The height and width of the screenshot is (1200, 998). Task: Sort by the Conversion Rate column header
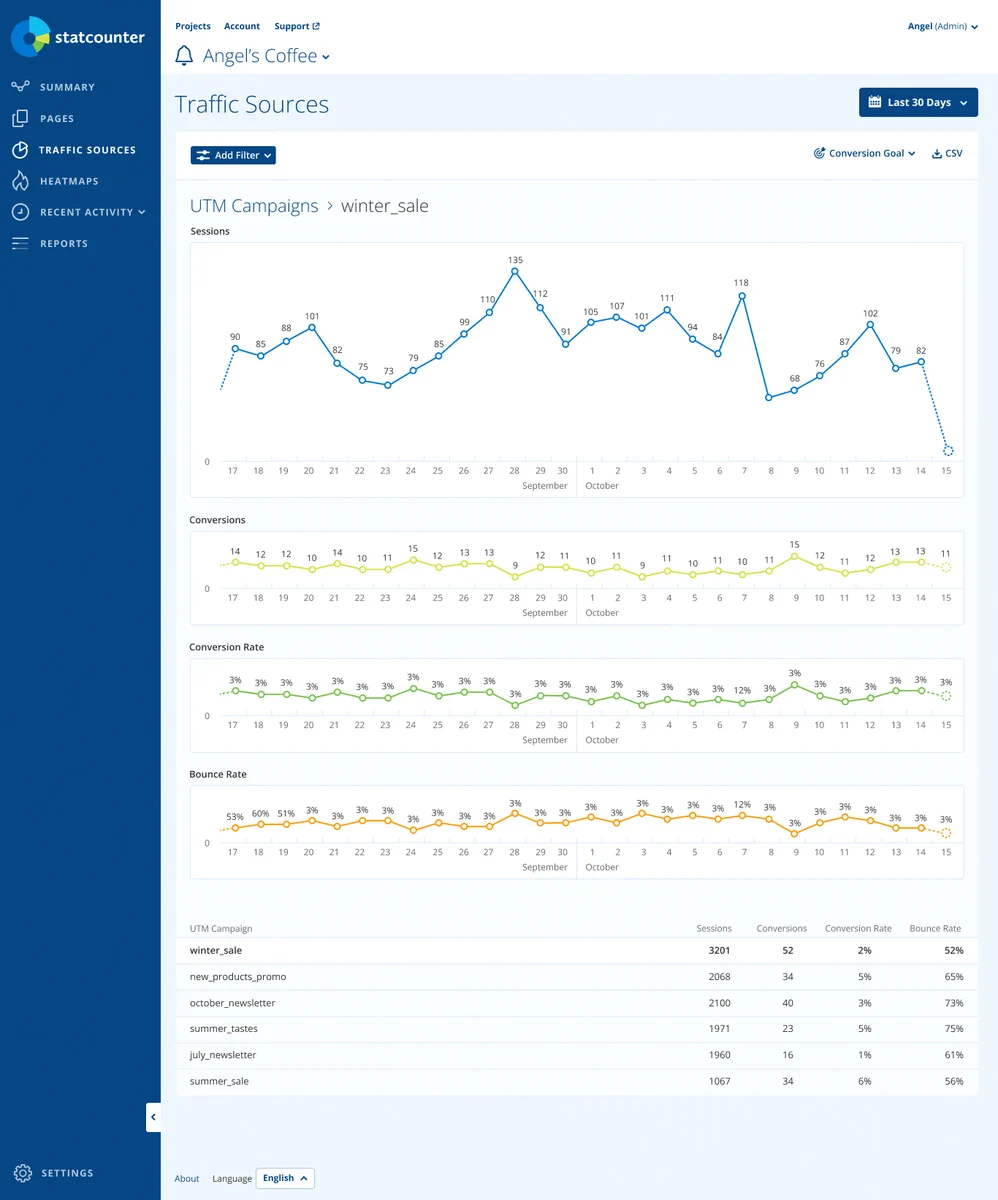click(858, 929)
